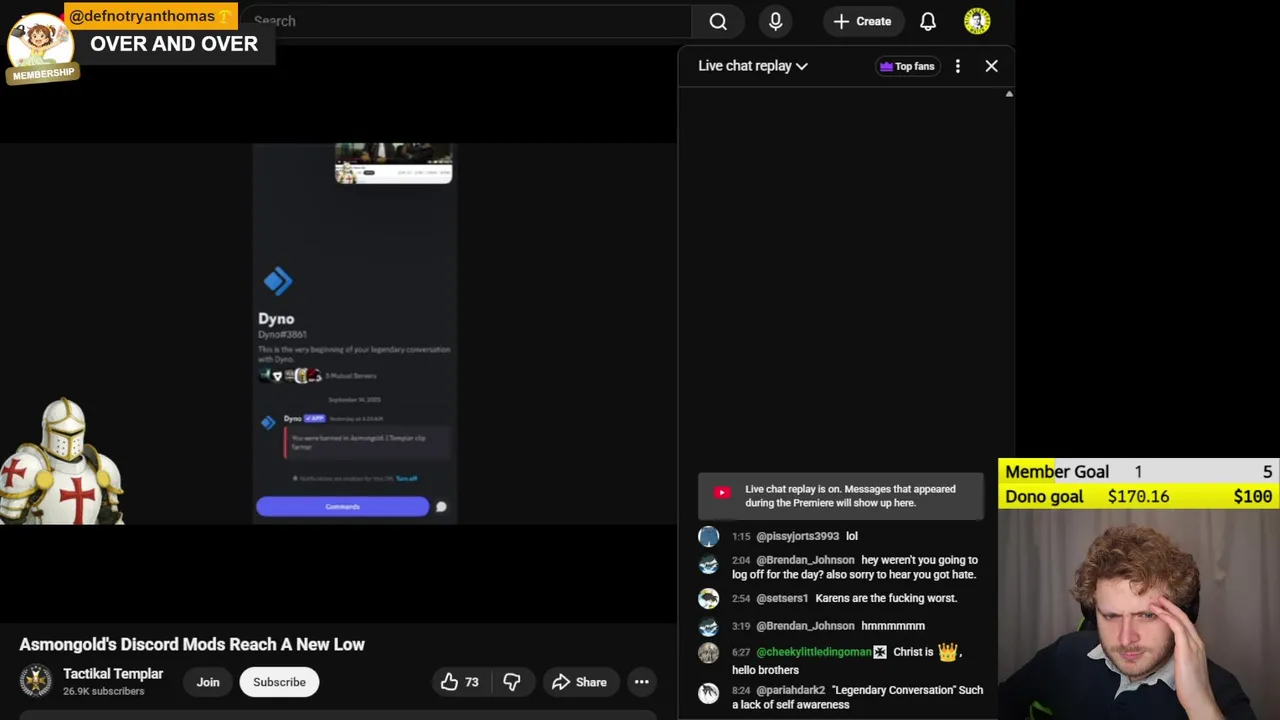
Task: Click the 26.9K subscribers text
Action: (104, 691)
